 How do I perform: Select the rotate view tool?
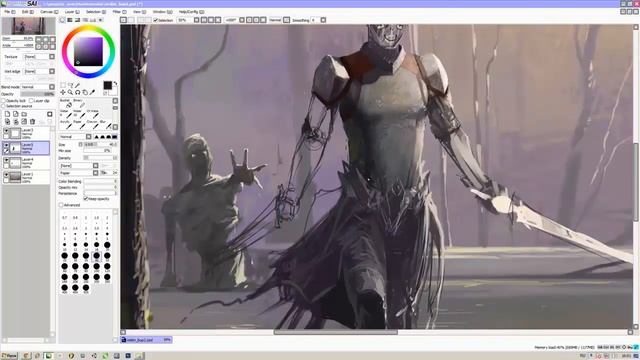coord(78,93)
